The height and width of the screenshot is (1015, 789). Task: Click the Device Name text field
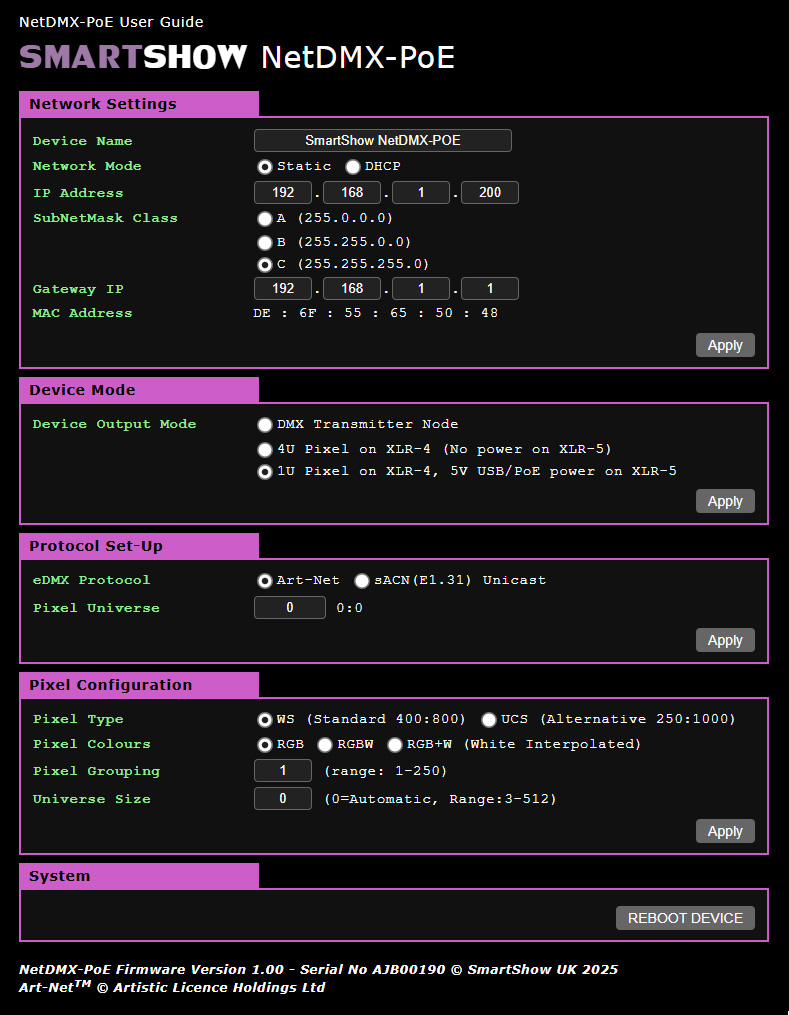point(382,141)
